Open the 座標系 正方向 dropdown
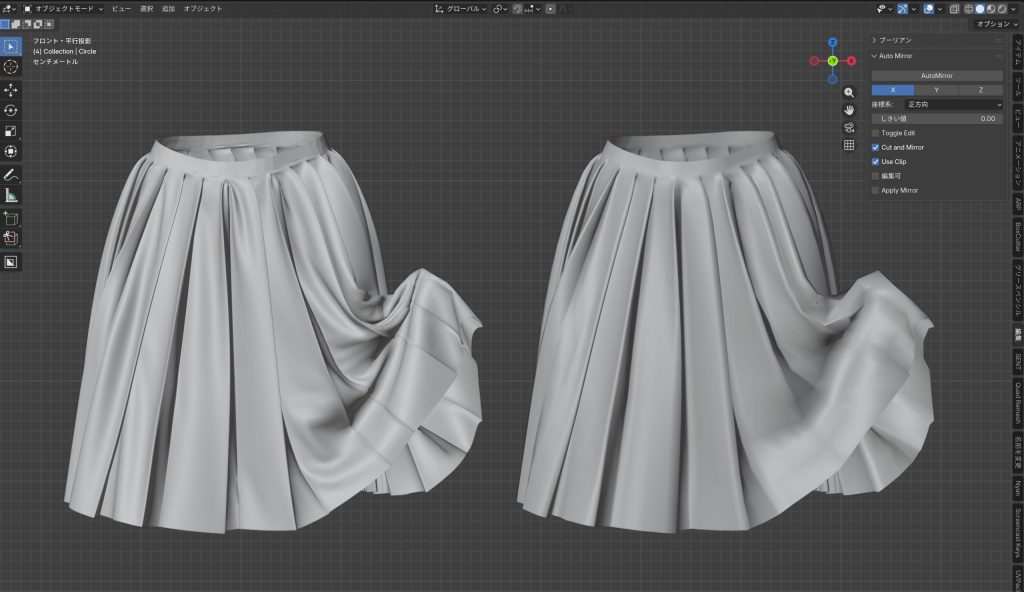This screenshot has width=1024, height=592. (x=952, y=104)
